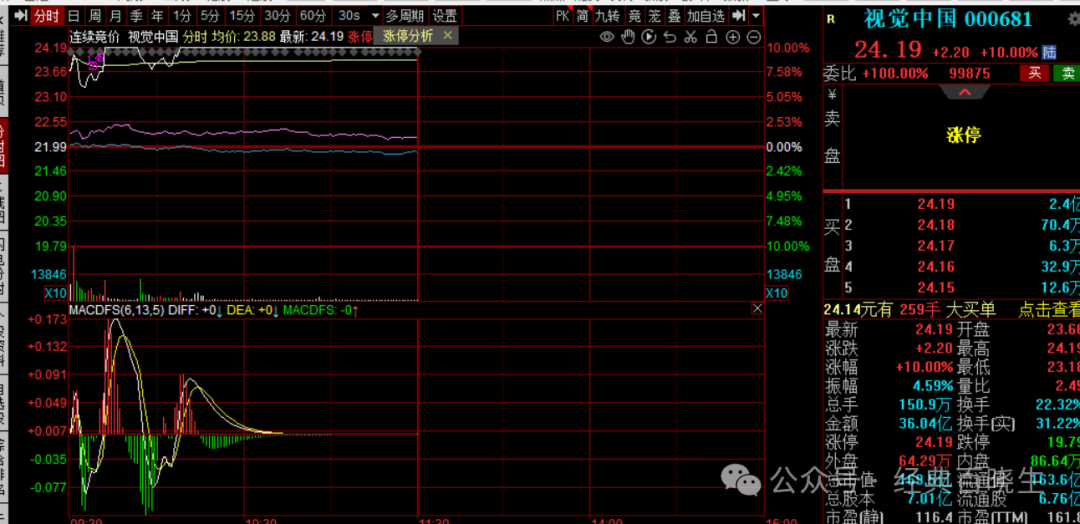Select the hand pan tool

click(x=627, y=37)
